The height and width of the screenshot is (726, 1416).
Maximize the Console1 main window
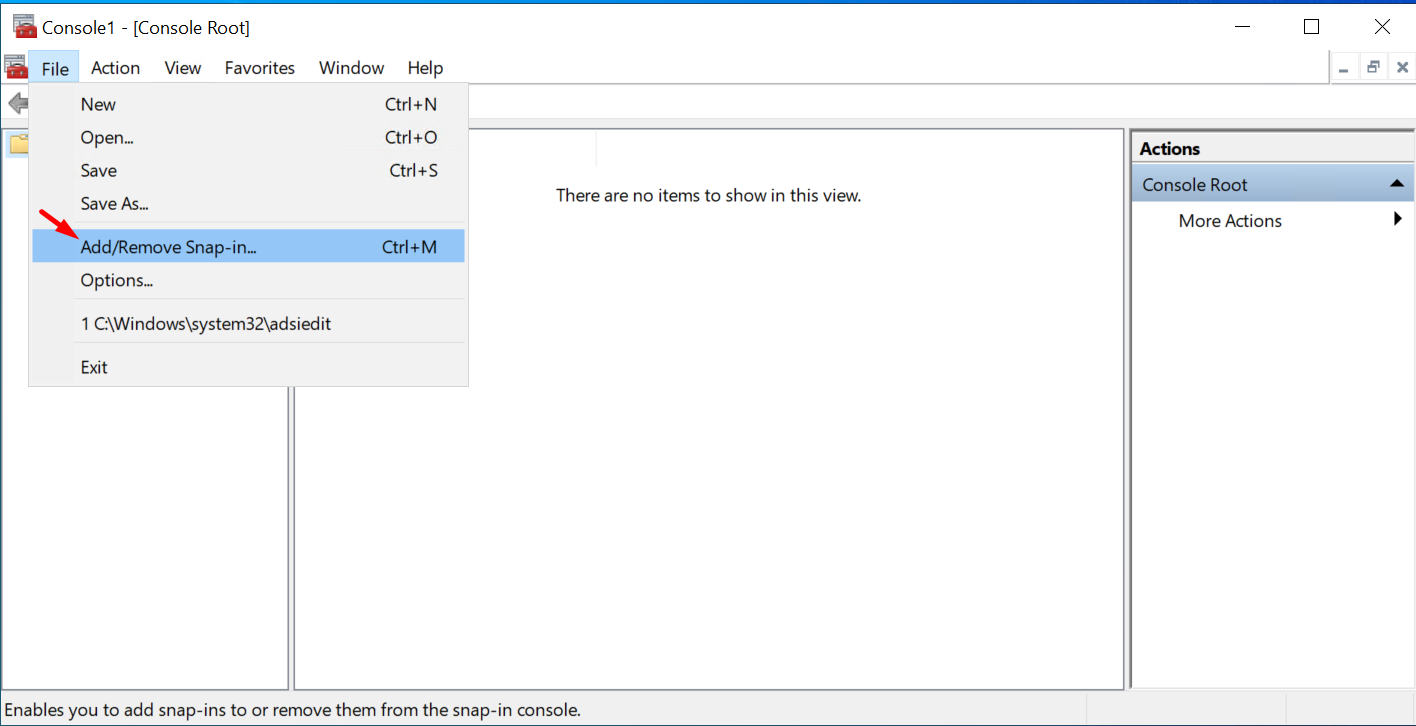tap(1311, 27)
